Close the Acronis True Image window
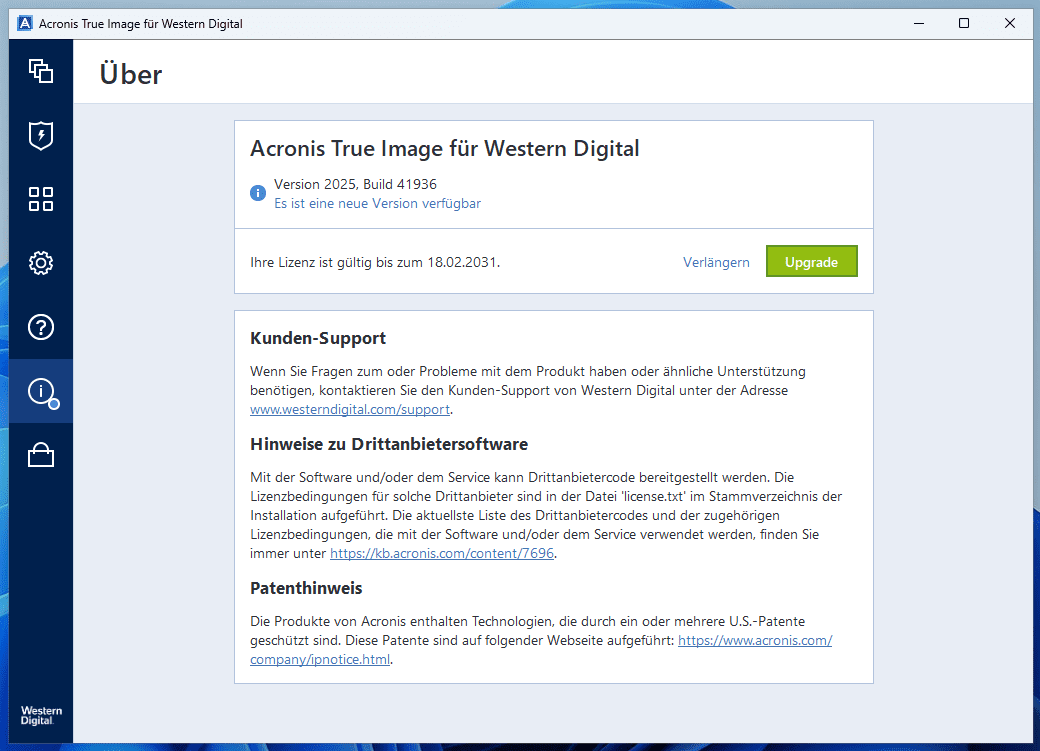 (1009, 23)
